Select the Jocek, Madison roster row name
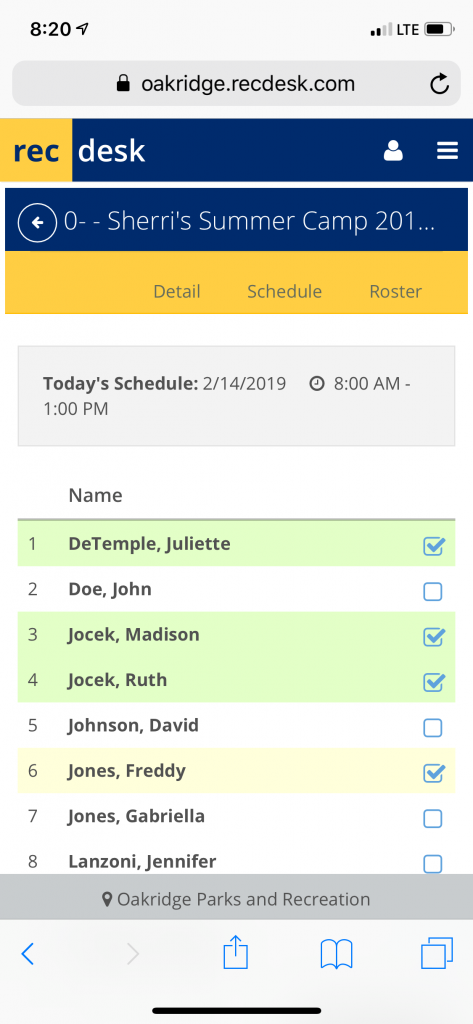473x1024 pixels. tap(134, 635)
